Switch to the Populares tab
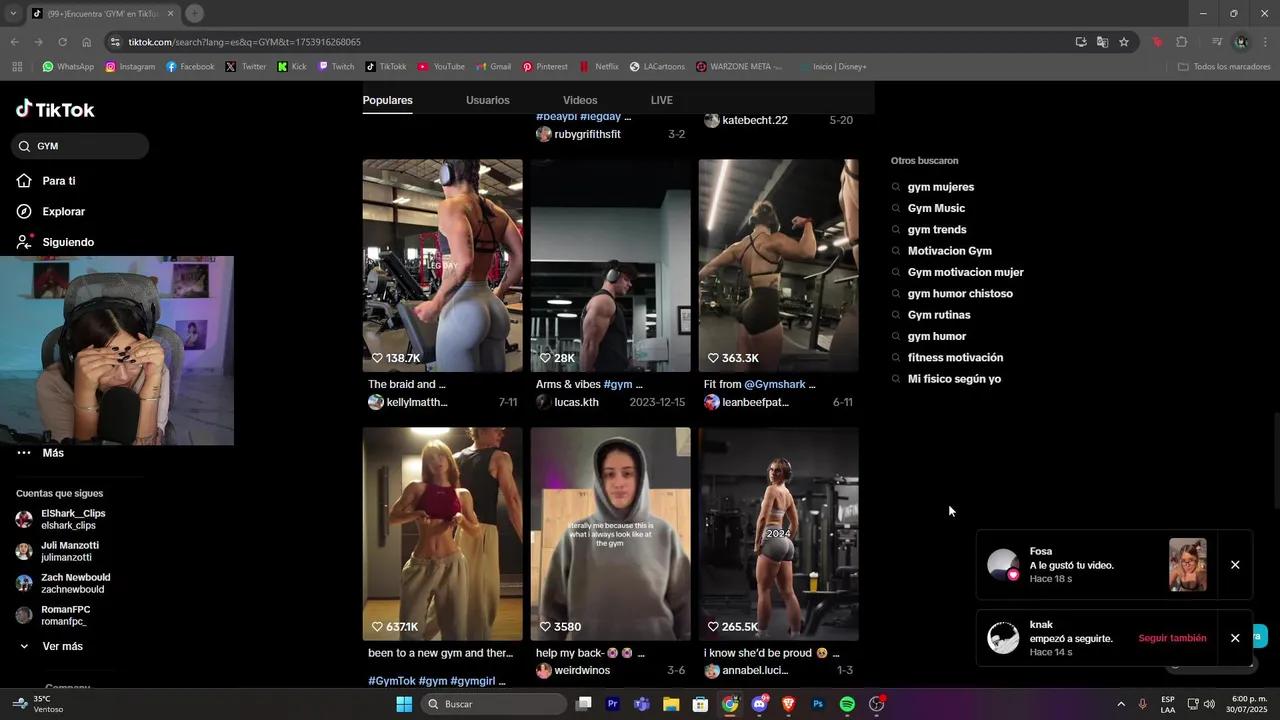 387,100
